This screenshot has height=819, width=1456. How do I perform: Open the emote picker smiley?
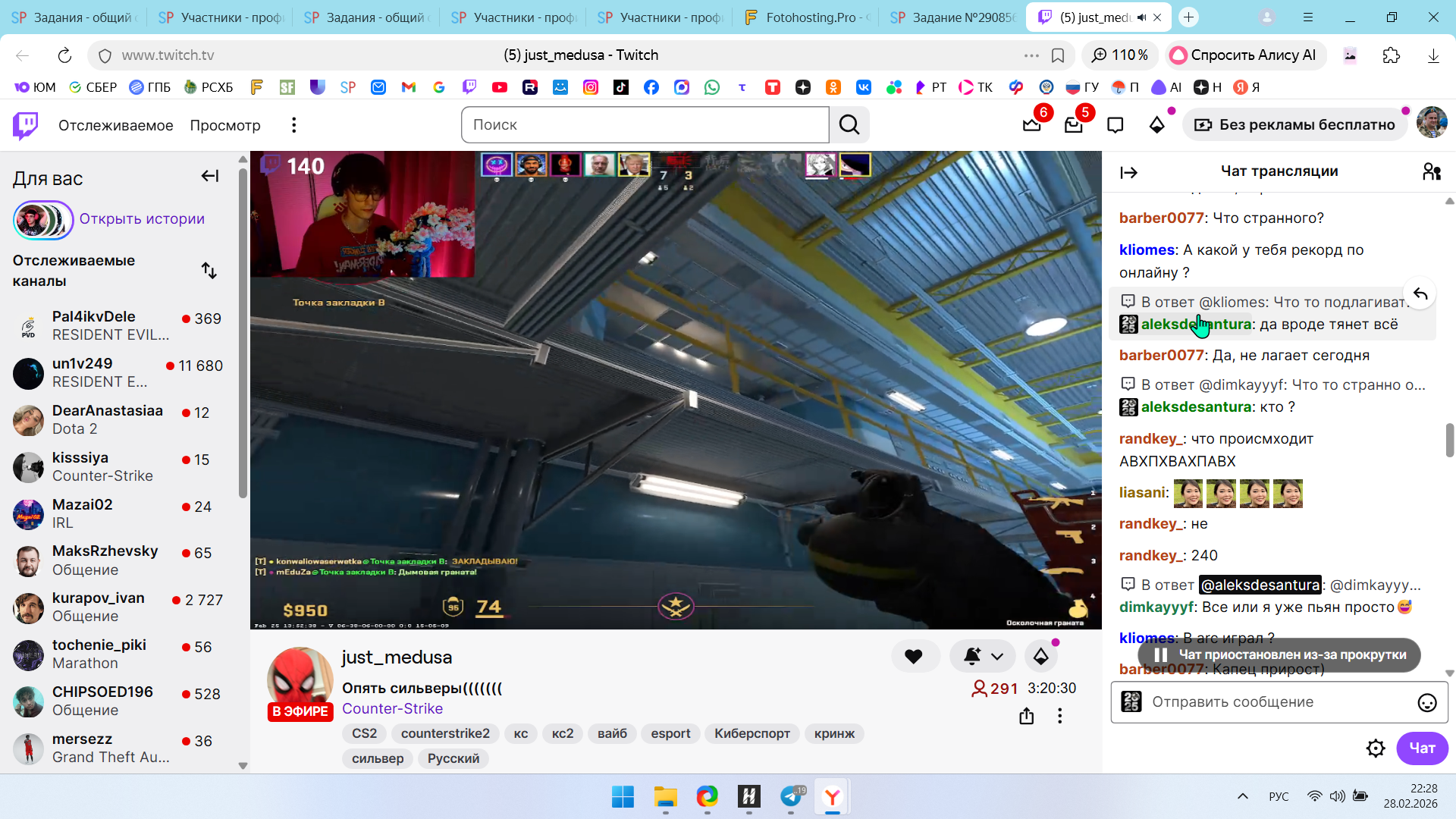tap(1426, 702)
